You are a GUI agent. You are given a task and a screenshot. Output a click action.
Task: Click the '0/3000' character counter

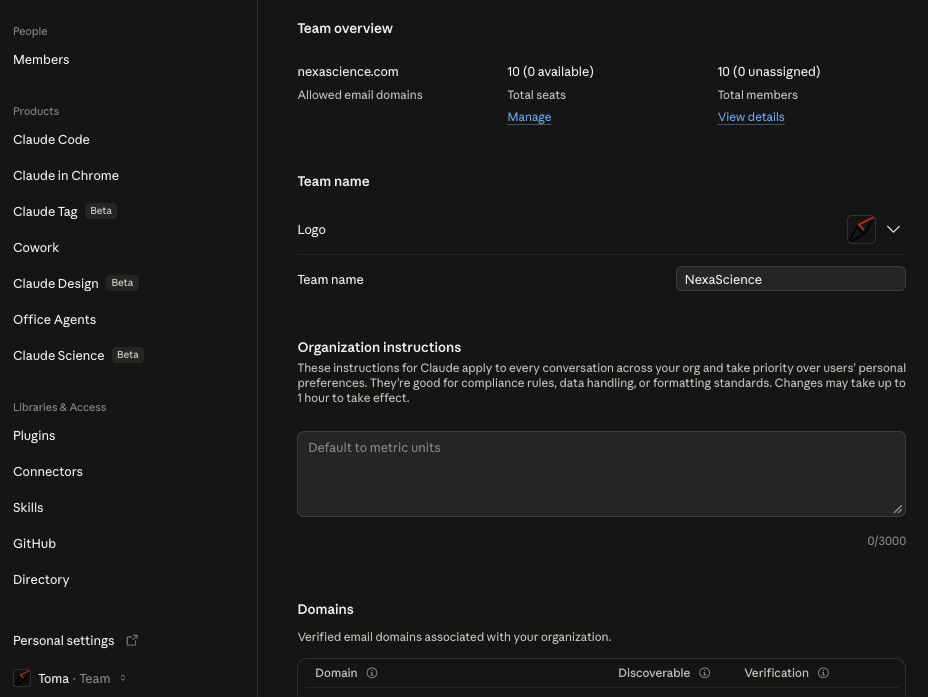[x=887, y=541]
